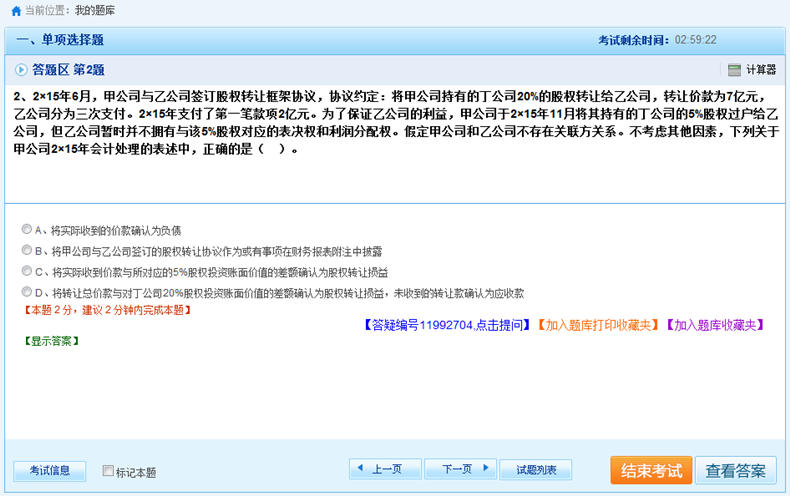Choose radio option C 股权转让损益
The height and width of the screenshot is (496, 790).
27,271
